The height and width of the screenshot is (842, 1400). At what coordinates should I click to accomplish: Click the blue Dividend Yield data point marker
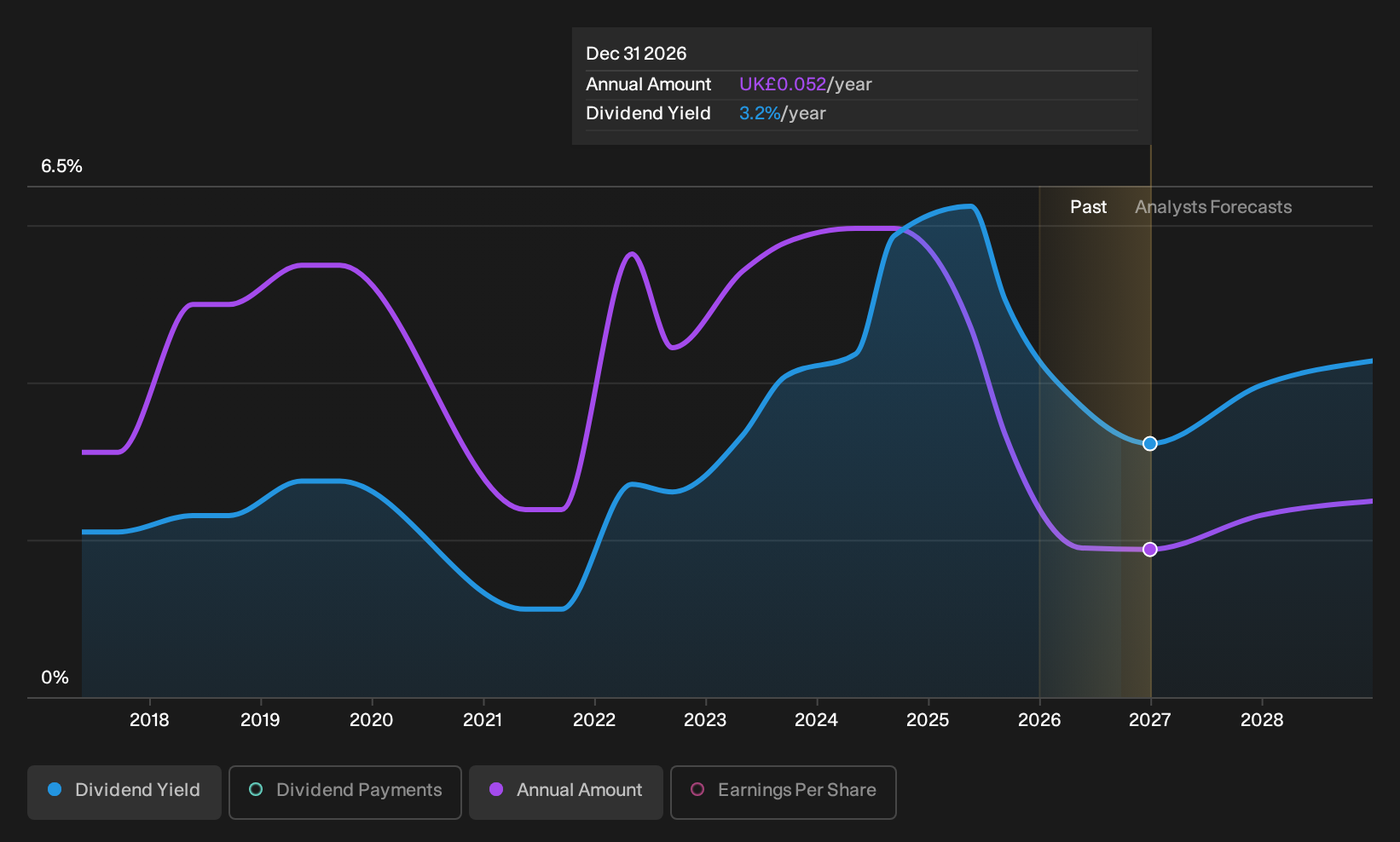pos(1150,443)
